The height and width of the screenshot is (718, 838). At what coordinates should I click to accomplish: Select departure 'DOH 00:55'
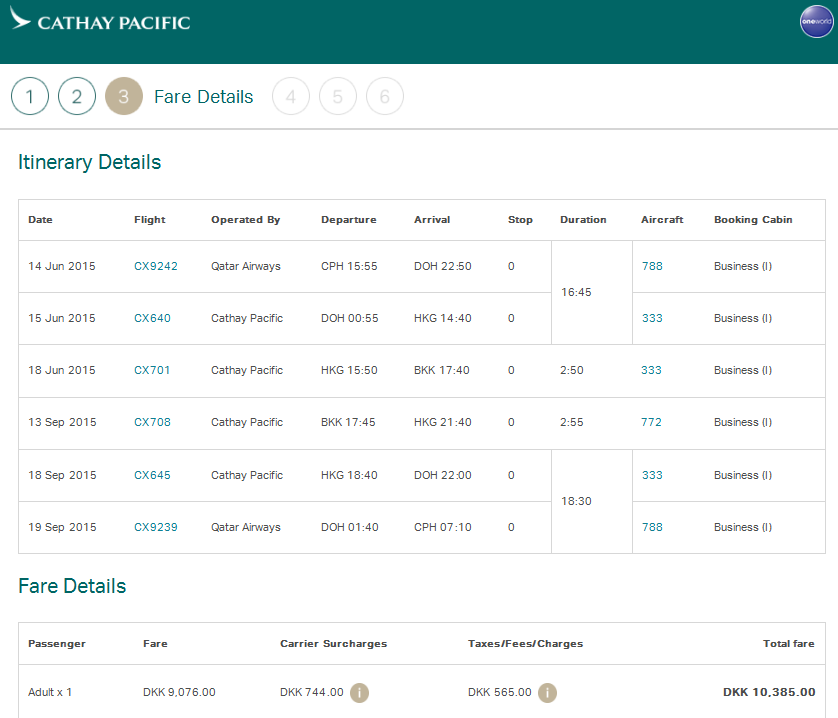click(350, 318)
